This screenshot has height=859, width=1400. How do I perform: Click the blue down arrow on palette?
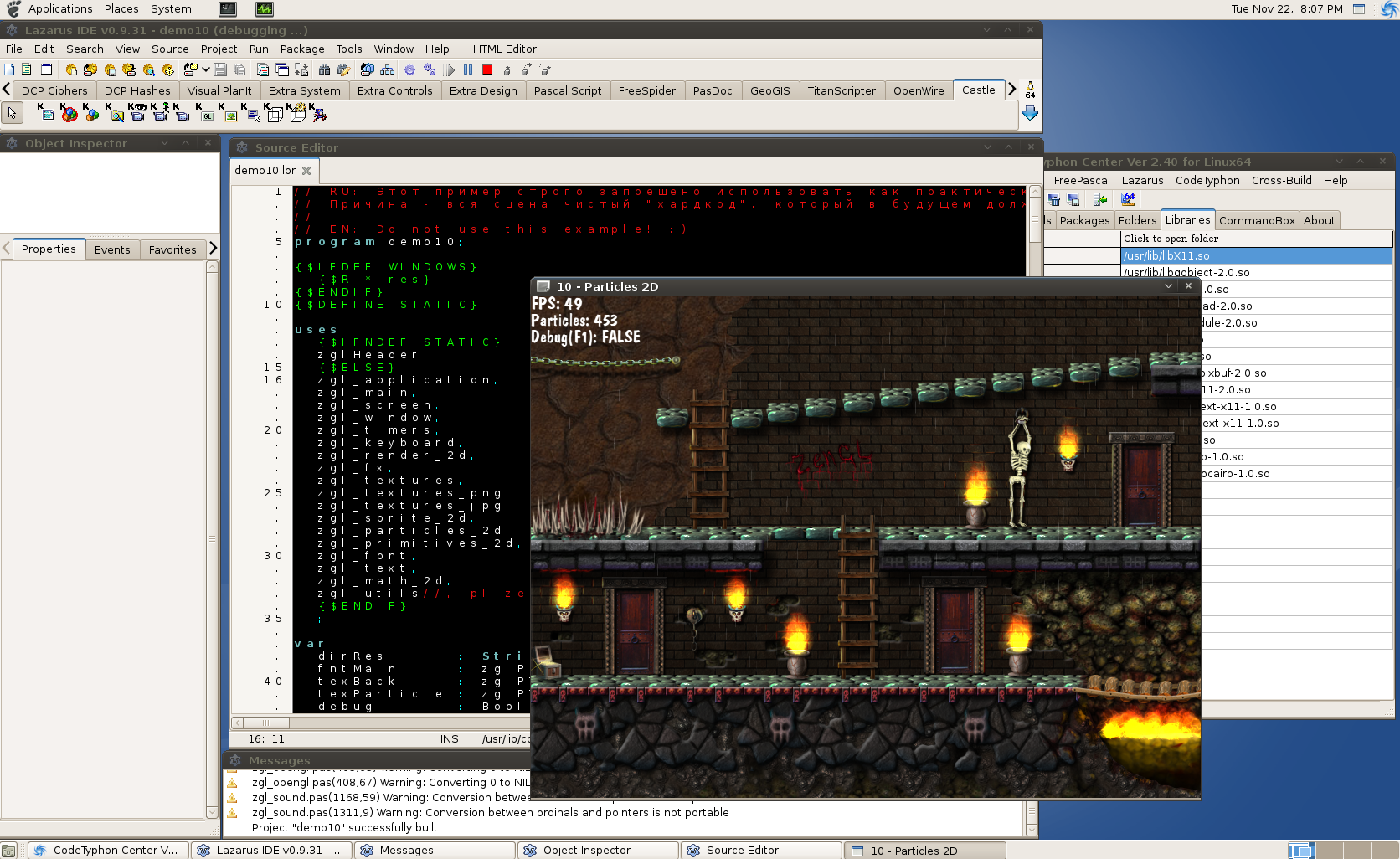[x=1031, y=114]
